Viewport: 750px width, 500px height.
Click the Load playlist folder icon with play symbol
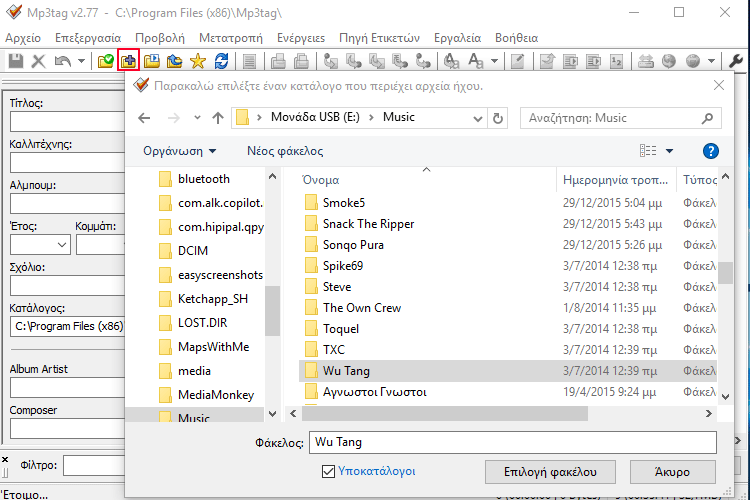click(x=152, y=61)
